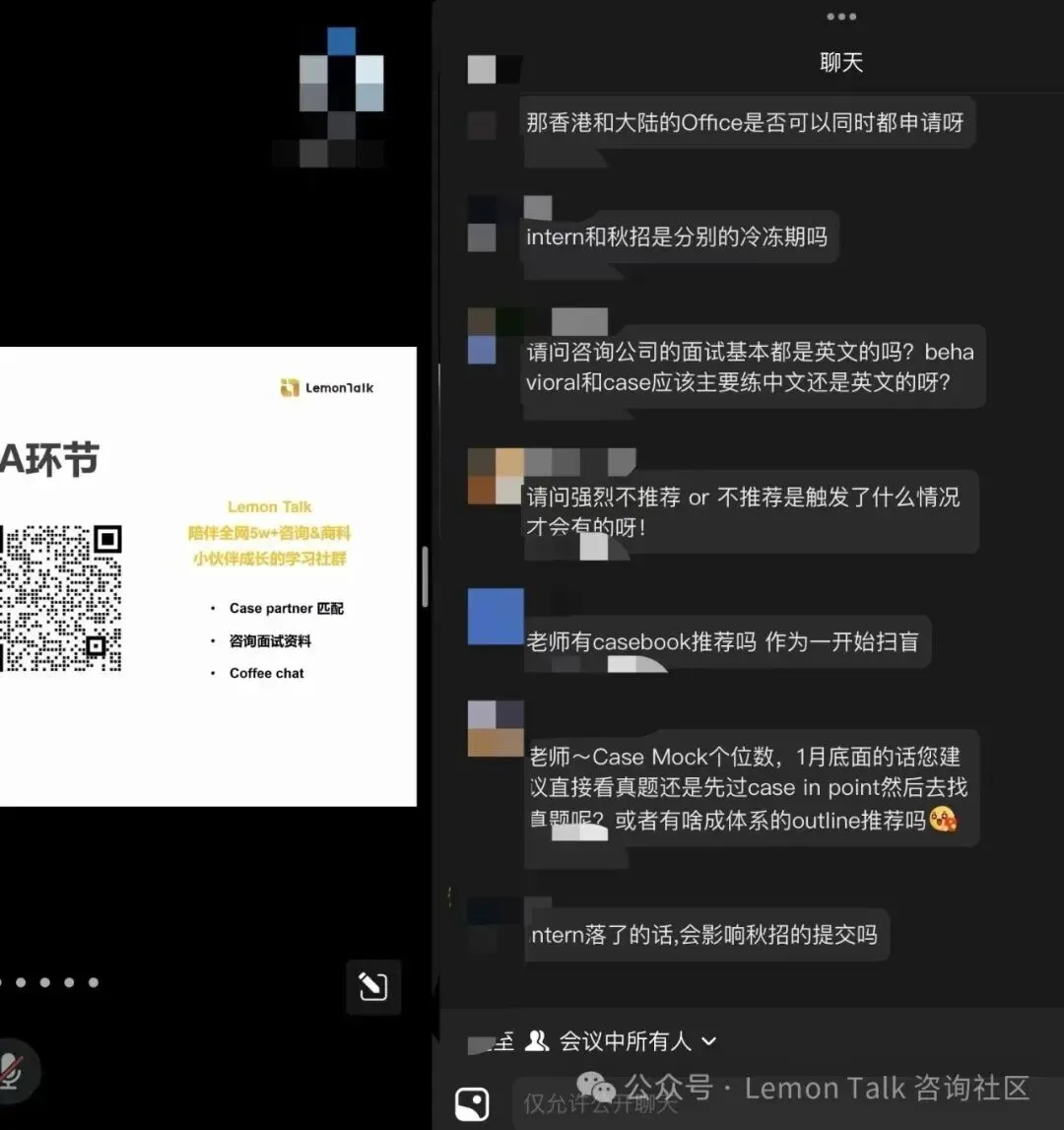The height and width of the screenshot is (1130, 1064).
Task: Click the people icon next to 会议中所有人
Action: click(x=539, y=1040)
